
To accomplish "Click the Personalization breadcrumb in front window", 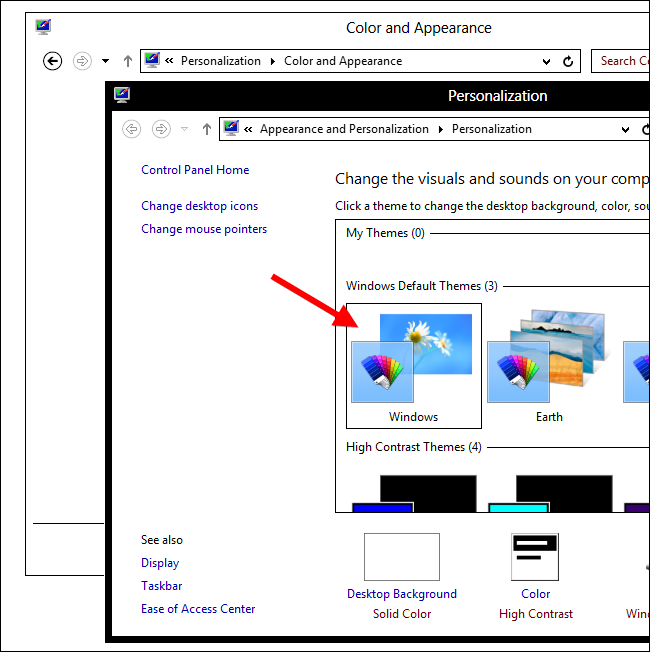I will click(x=492, y=129).
